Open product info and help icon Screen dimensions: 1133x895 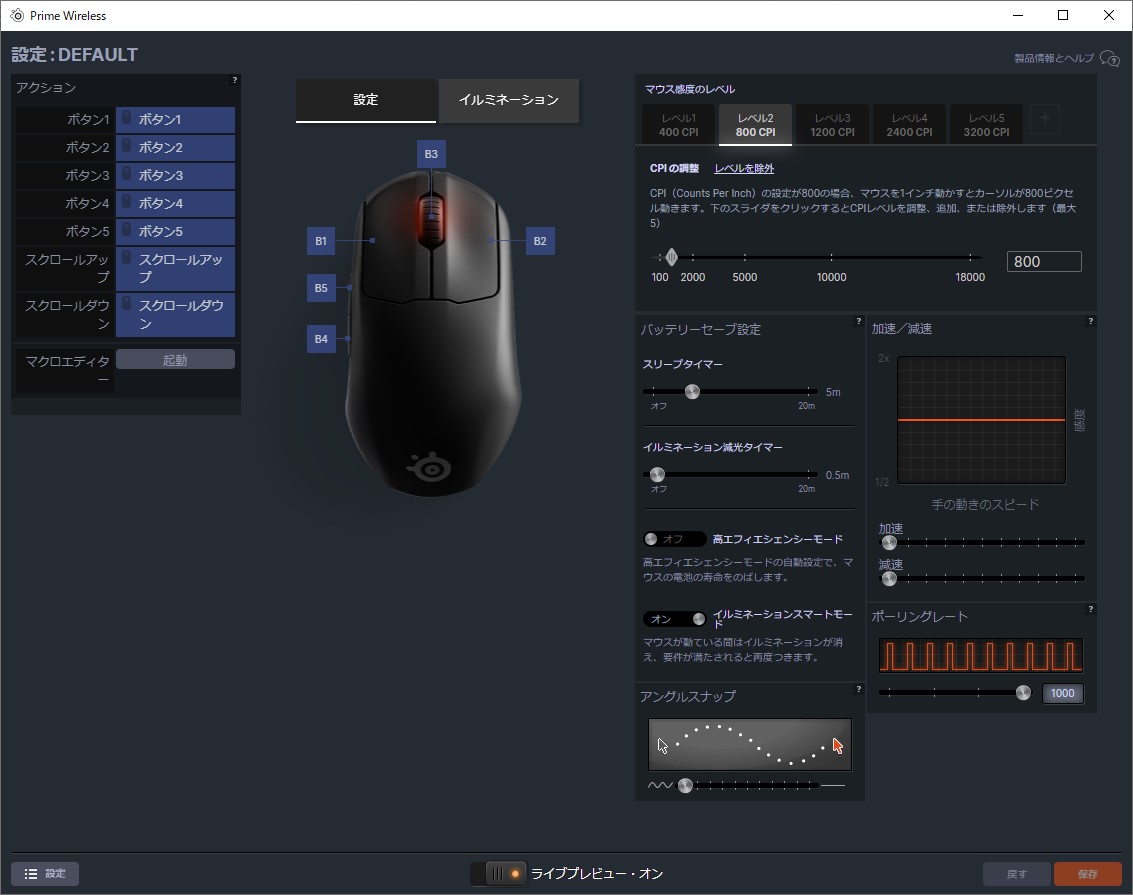point(1109,58)
